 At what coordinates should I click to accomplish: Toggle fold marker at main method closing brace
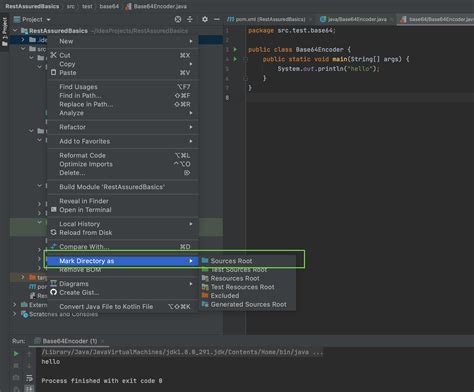click(x=245, y=78)
